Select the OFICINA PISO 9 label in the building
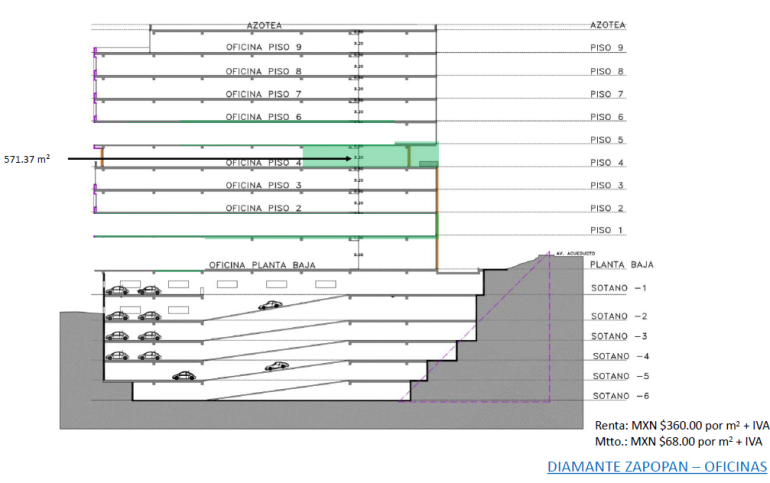 (264, 48)
